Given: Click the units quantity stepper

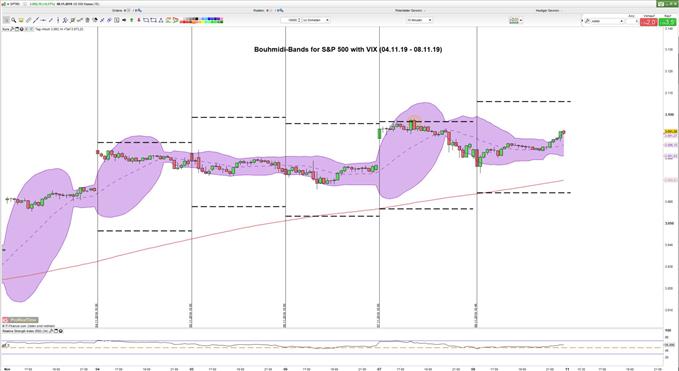Looking at the screenshot, I should [299, 20].
